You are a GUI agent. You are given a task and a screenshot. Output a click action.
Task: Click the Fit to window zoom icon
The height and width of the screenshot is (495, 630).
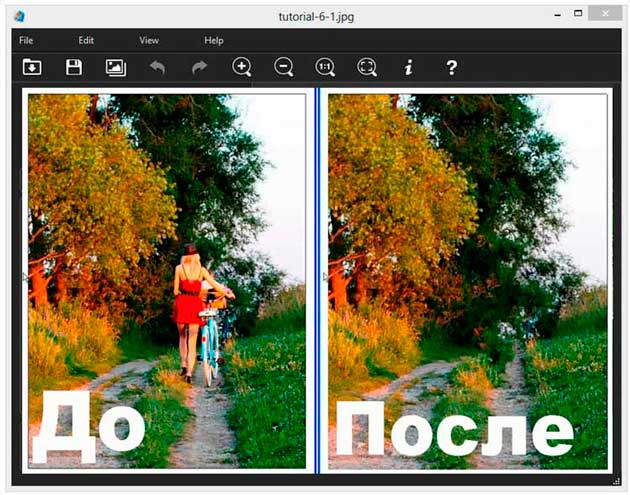coord(367,67)
